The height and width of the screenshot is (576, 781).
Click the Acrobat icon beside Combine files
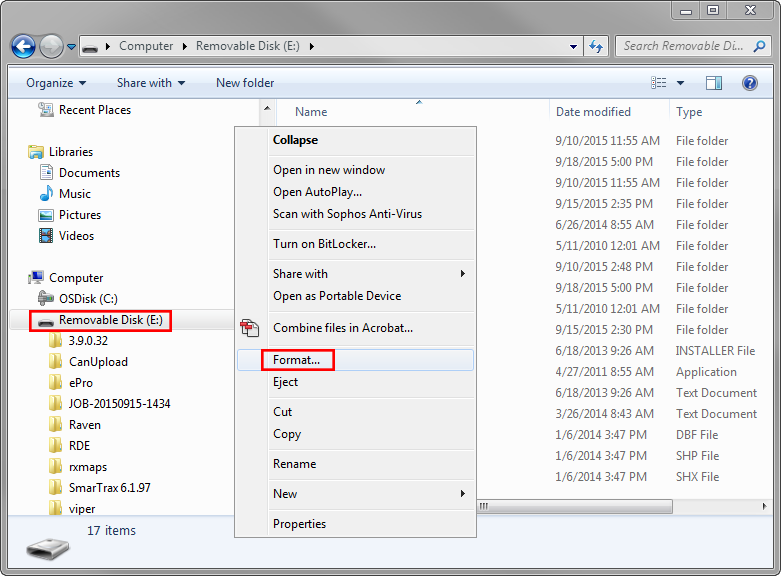coord(250,328)
